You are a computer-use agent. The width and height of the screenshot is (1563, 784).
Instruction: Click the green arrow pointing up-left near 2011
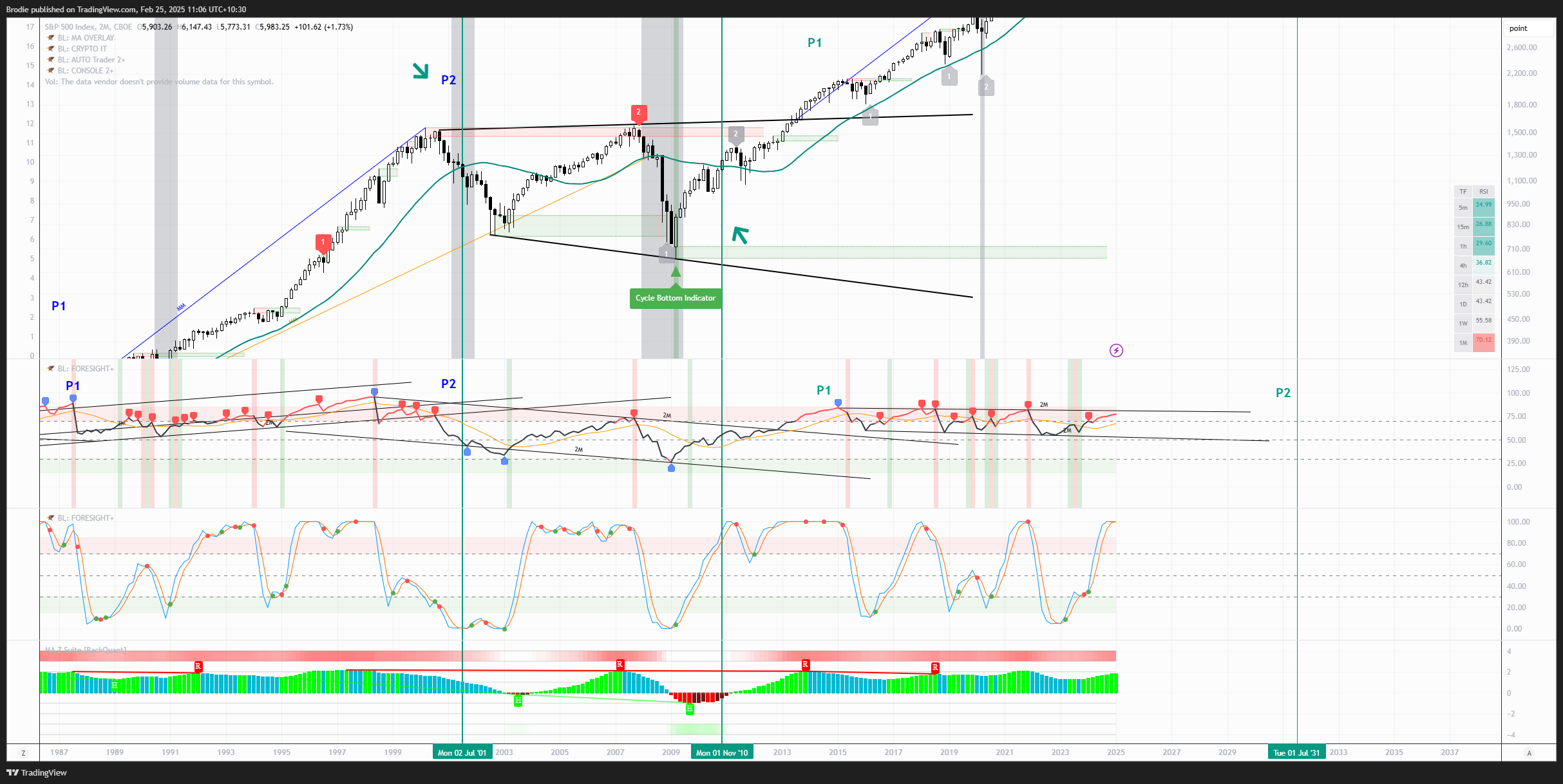[x=740, y=235]
